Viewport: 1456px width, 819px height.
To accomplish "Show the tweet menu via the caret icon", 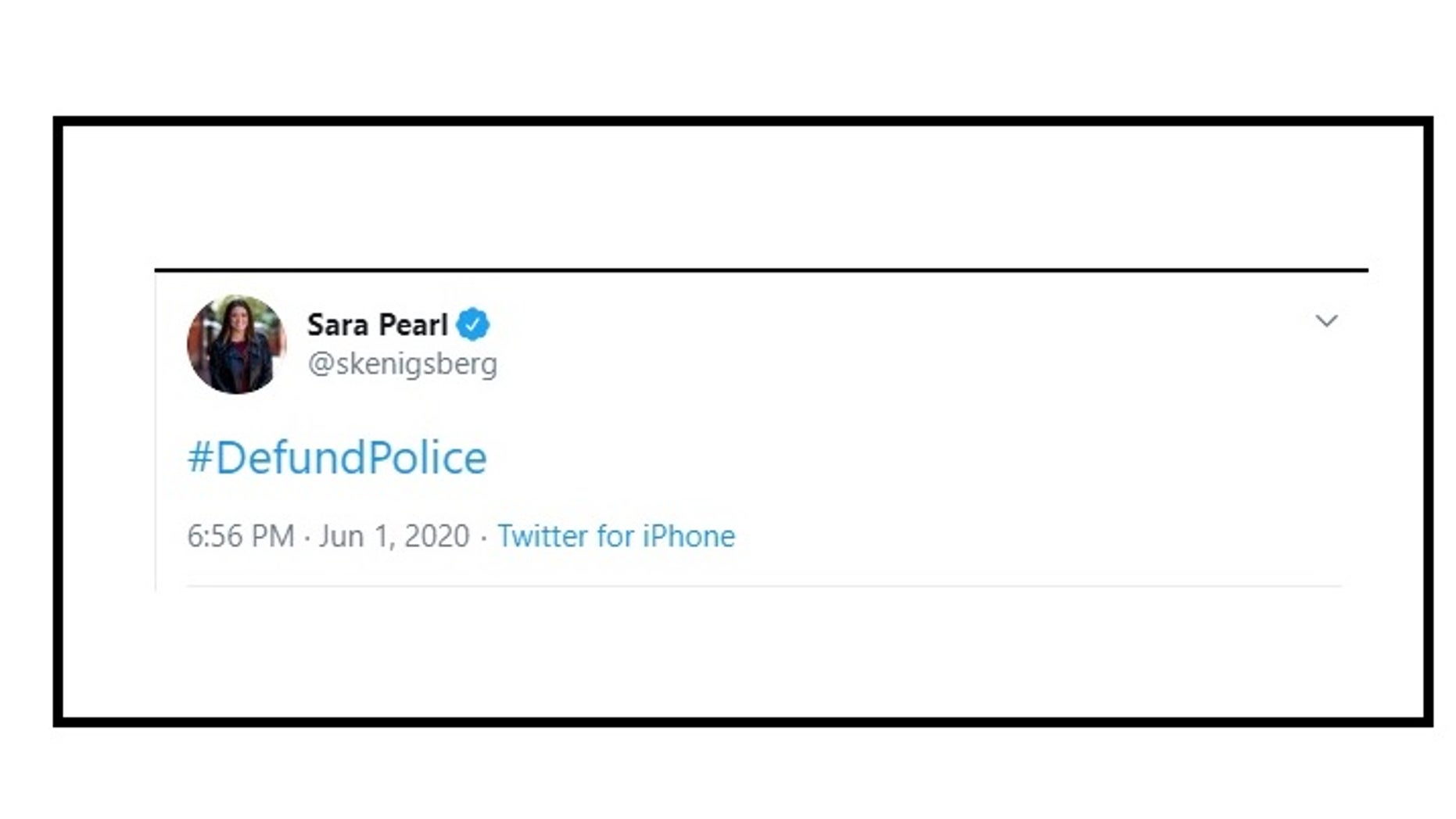I will [x=1326, y=320].
